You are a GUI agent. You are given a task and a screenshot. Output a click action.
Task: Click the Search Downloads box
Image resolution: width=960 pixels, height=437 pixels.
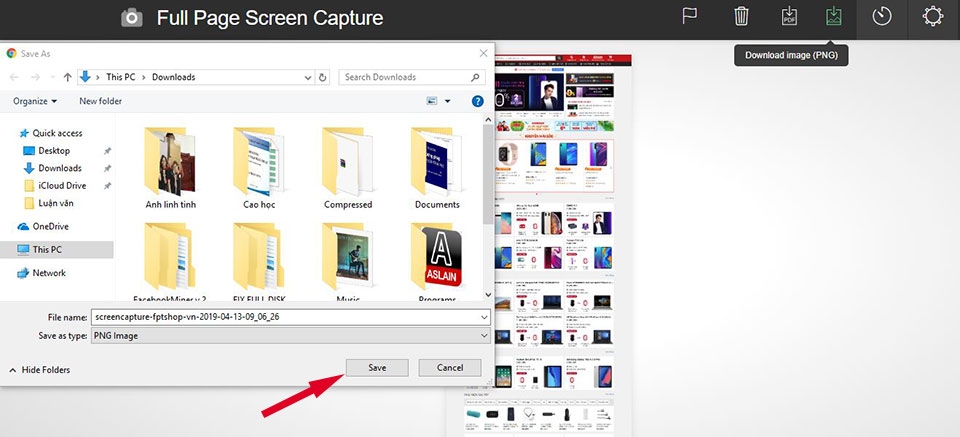coord(412,77)
